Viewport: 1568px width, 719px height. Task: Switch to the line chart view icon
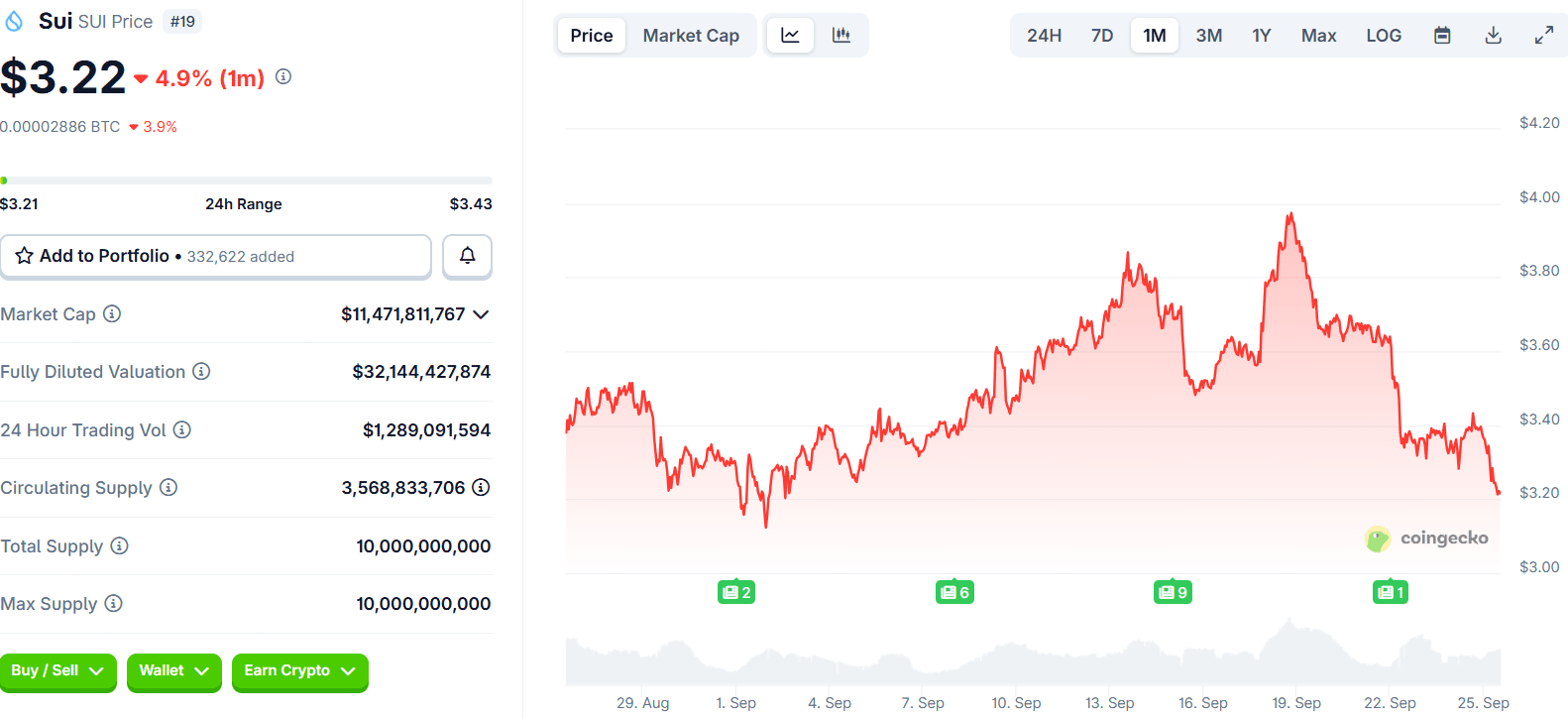[x=790, y=36]
